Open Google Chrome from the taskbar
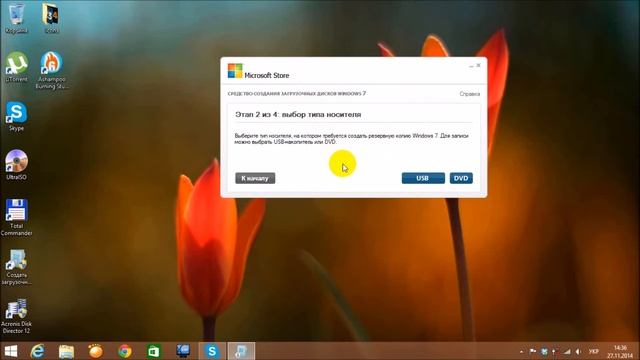Viewport: 640px width, 360px height. [125, 351]
